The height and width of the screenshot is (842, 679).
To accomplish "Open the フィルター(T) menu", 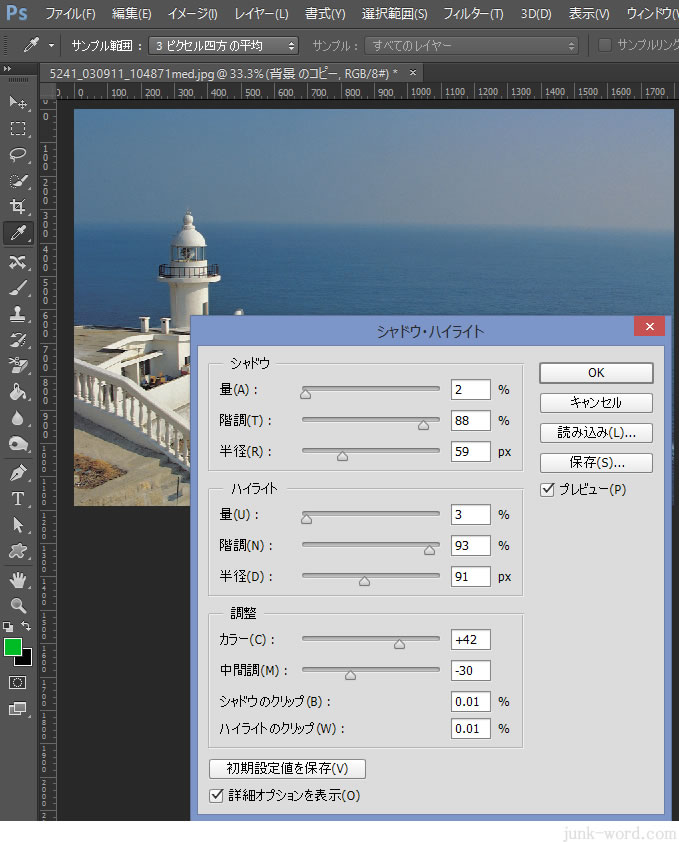I will click(x=473, y=14).
